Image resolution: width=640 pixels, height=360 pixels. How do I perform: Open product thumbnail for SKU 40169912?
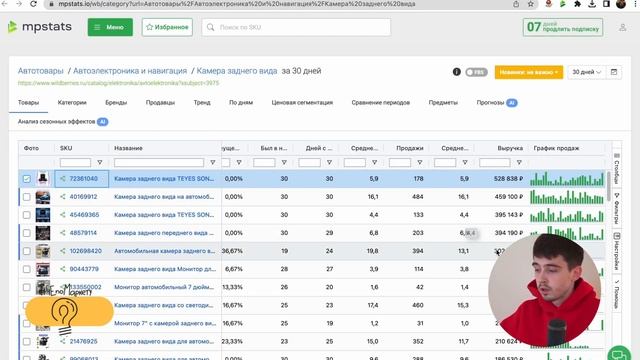pyautogui.click(x=43, y=197)
